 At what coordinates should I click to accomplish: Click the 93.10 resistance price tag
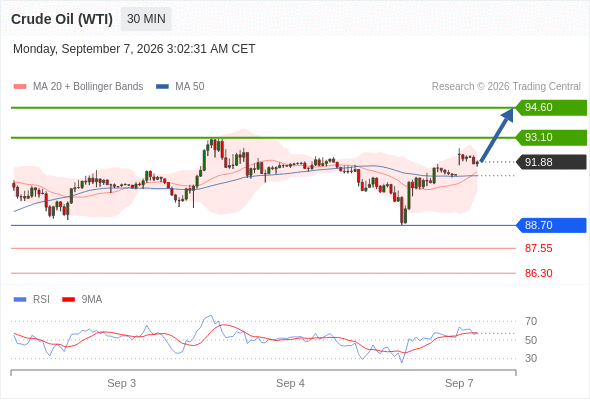pos(551,137)
